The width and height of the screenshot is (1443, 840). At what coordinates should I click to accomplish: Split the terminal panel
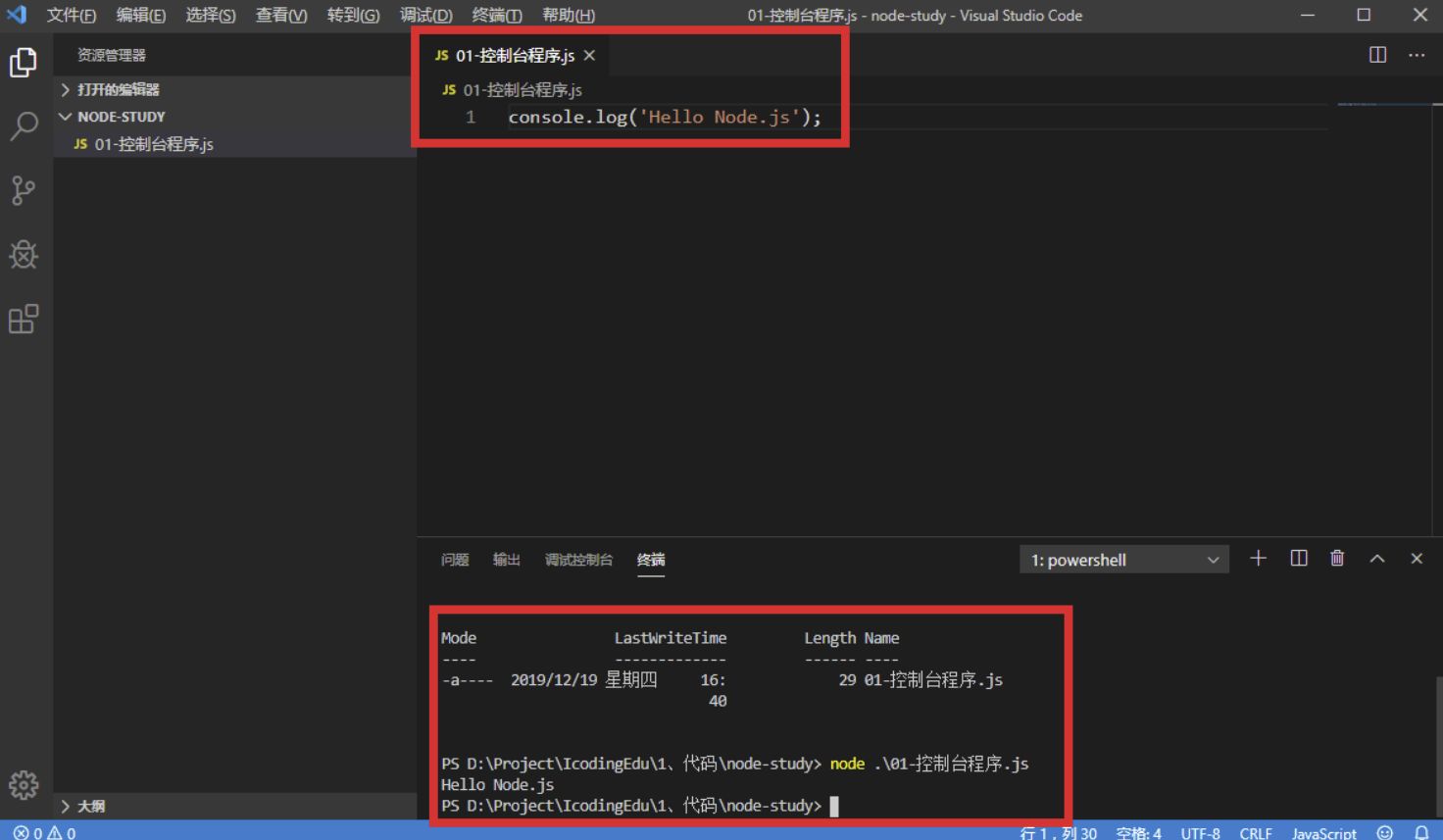pyautogui.click(x=1299, y=559)
